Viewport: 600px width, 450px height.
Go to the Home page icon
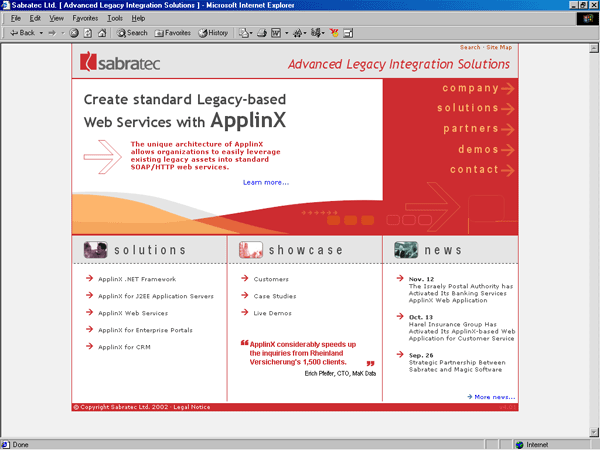pyautogui.click(x=102, y=33)
